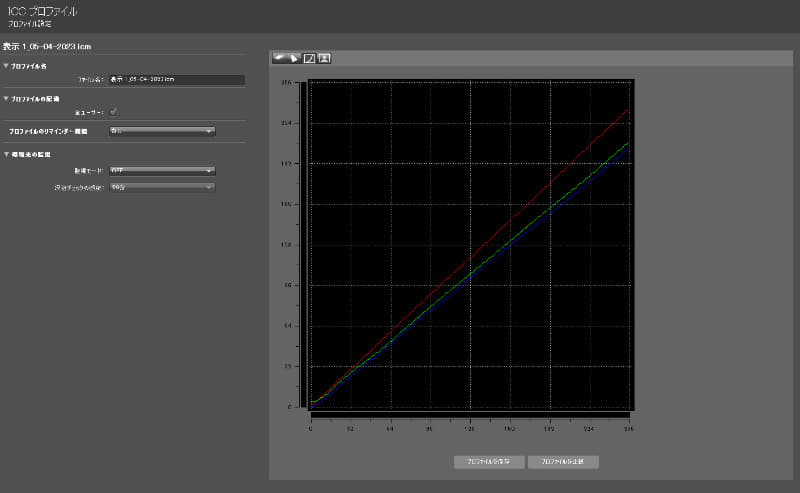Open the check interval dropdown
The image size is (800, 493).
(162, 187)
